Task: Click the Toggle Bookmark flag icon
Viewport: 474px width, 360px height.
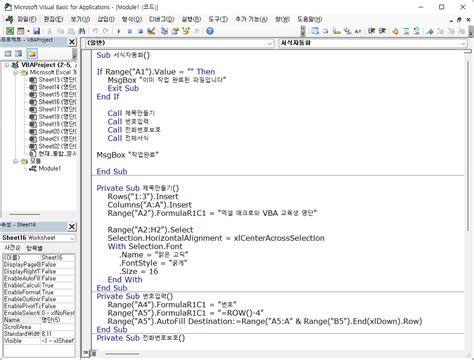Action: (430, 31)
